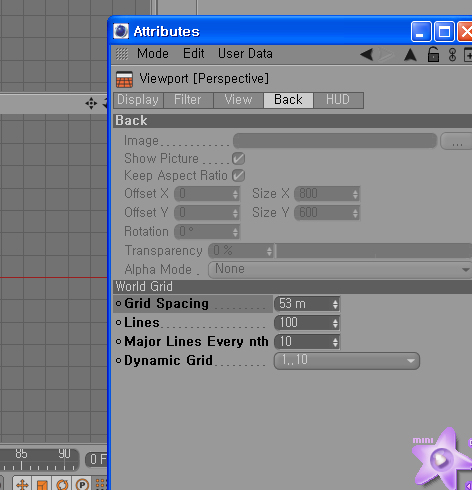
Task: Switch to the HUD tab
Action: [338, 100]
